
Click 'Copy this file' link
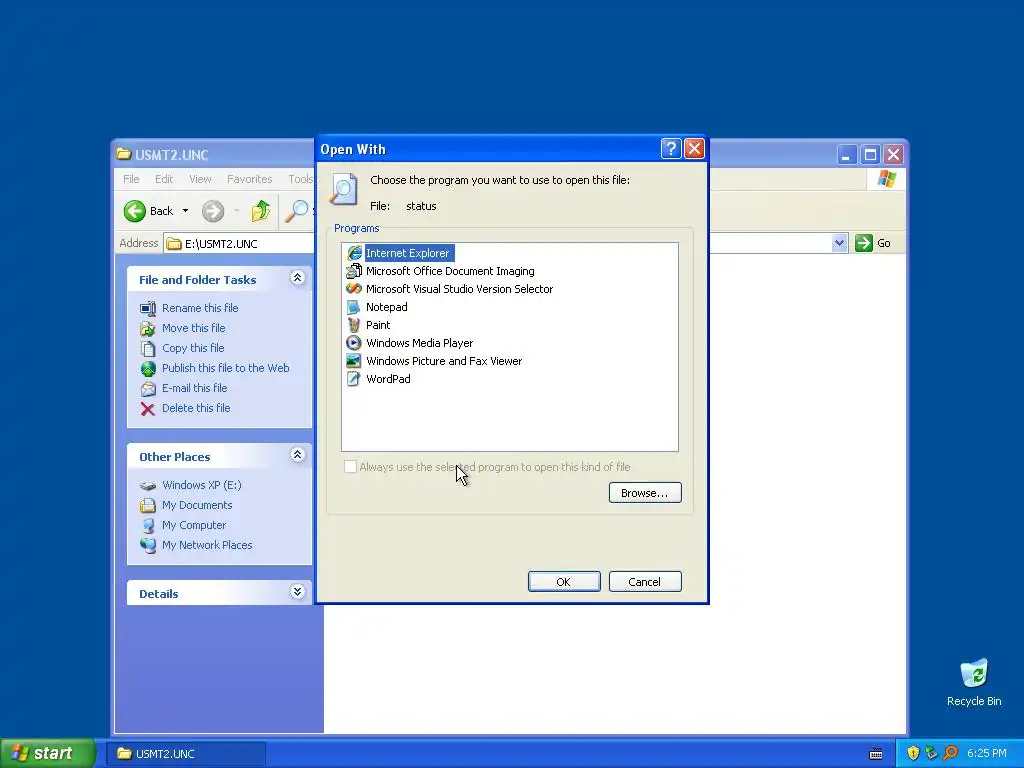pos(193,348)
